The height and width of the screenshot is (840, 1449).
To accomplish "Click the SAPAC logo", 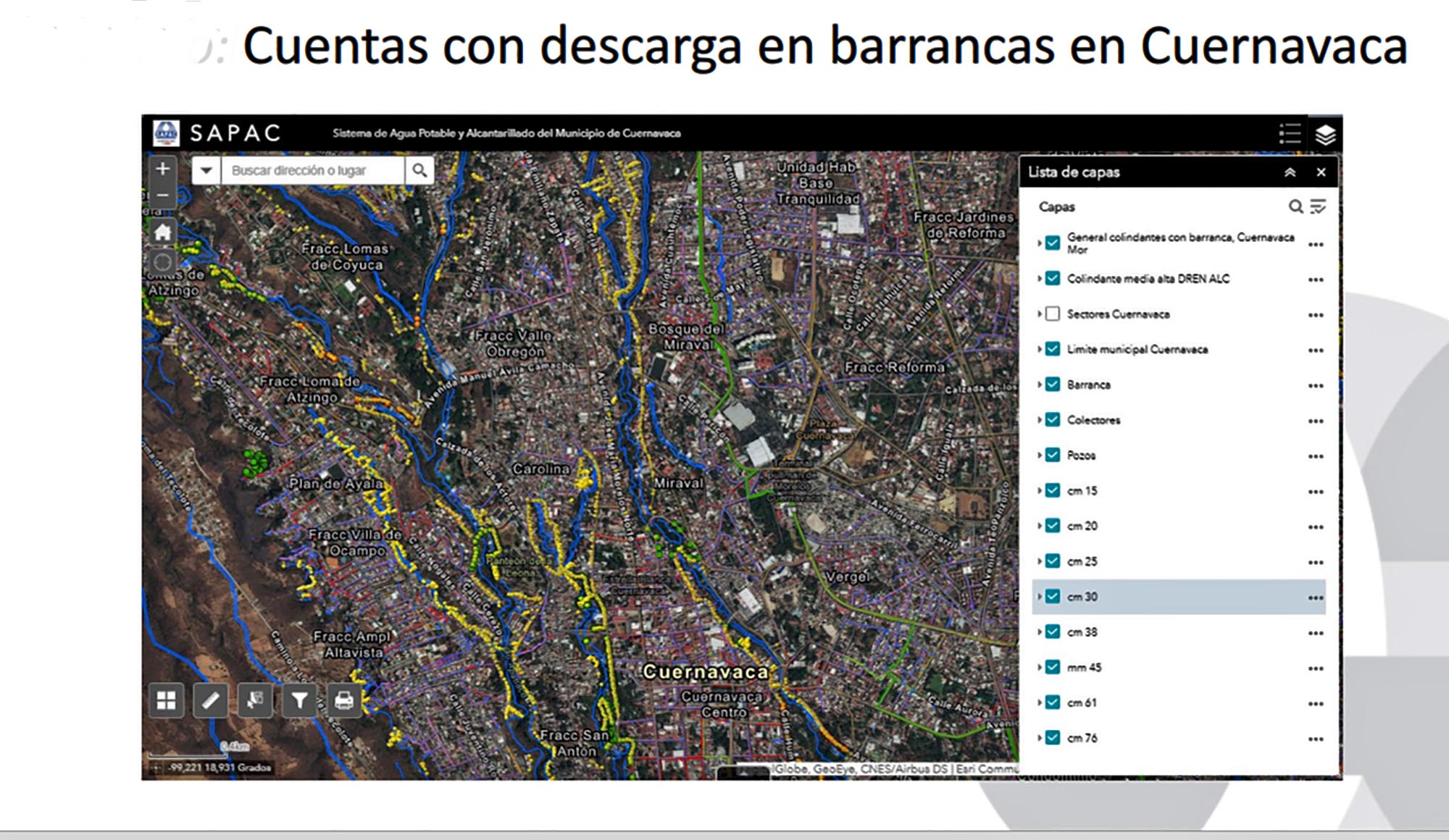I will pos(166,133).
